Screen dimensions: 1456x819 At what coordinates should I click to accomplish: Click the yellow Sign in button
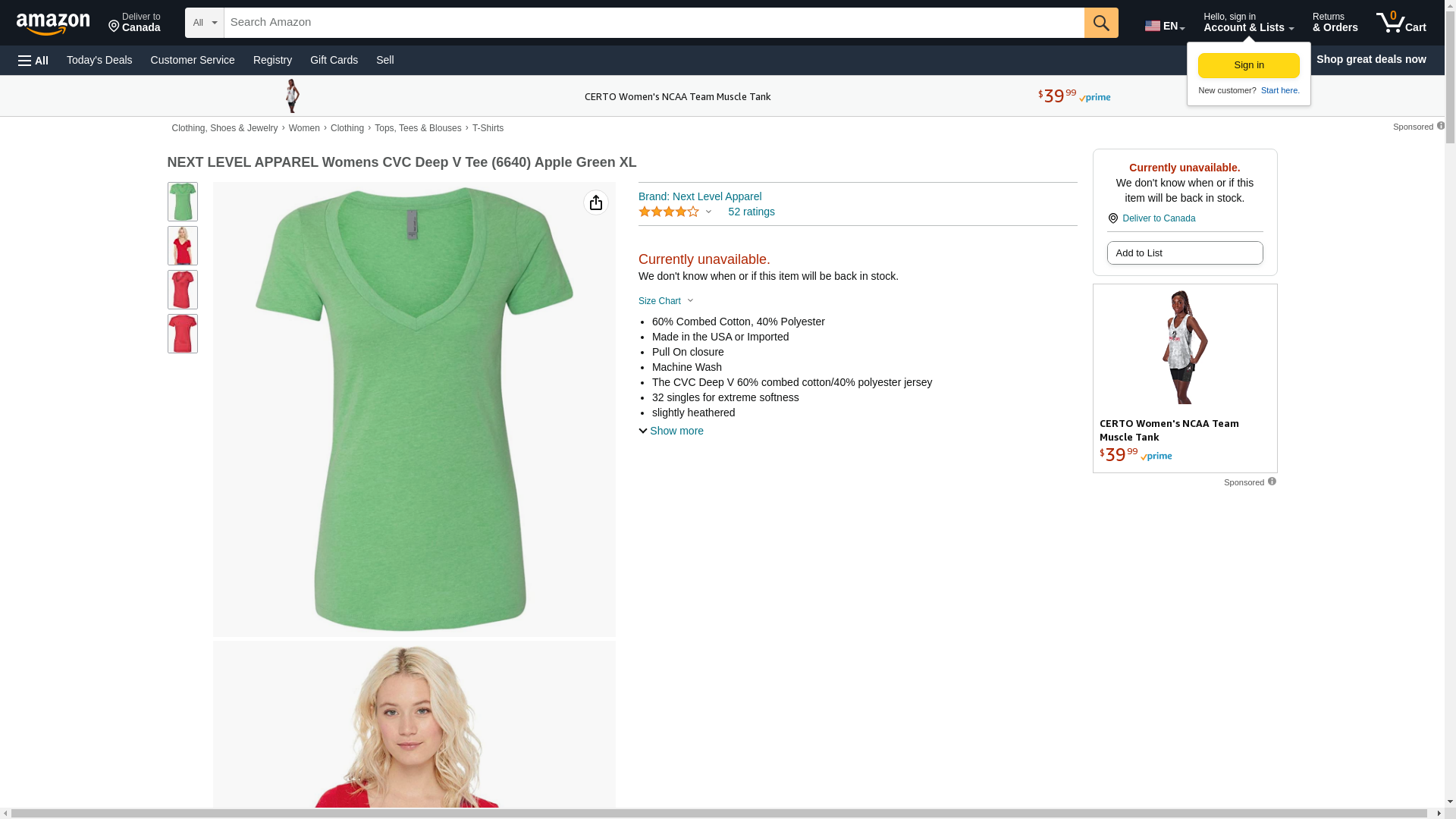(x=1248, y=65)
